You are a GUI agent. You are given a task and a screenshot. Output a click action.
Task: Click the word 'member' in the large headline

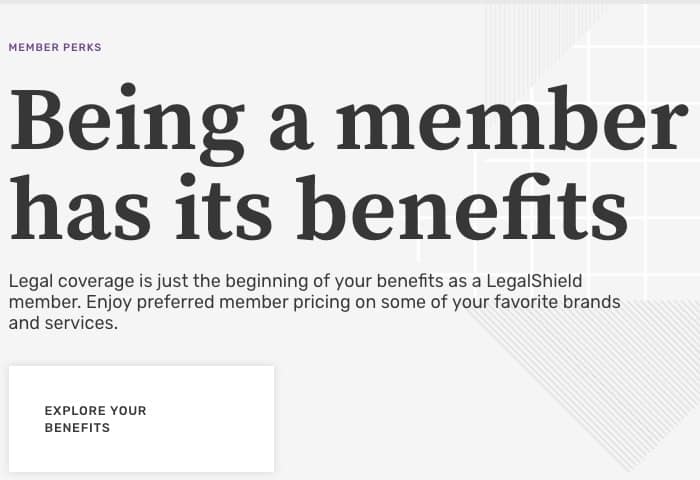click(512, 118)
